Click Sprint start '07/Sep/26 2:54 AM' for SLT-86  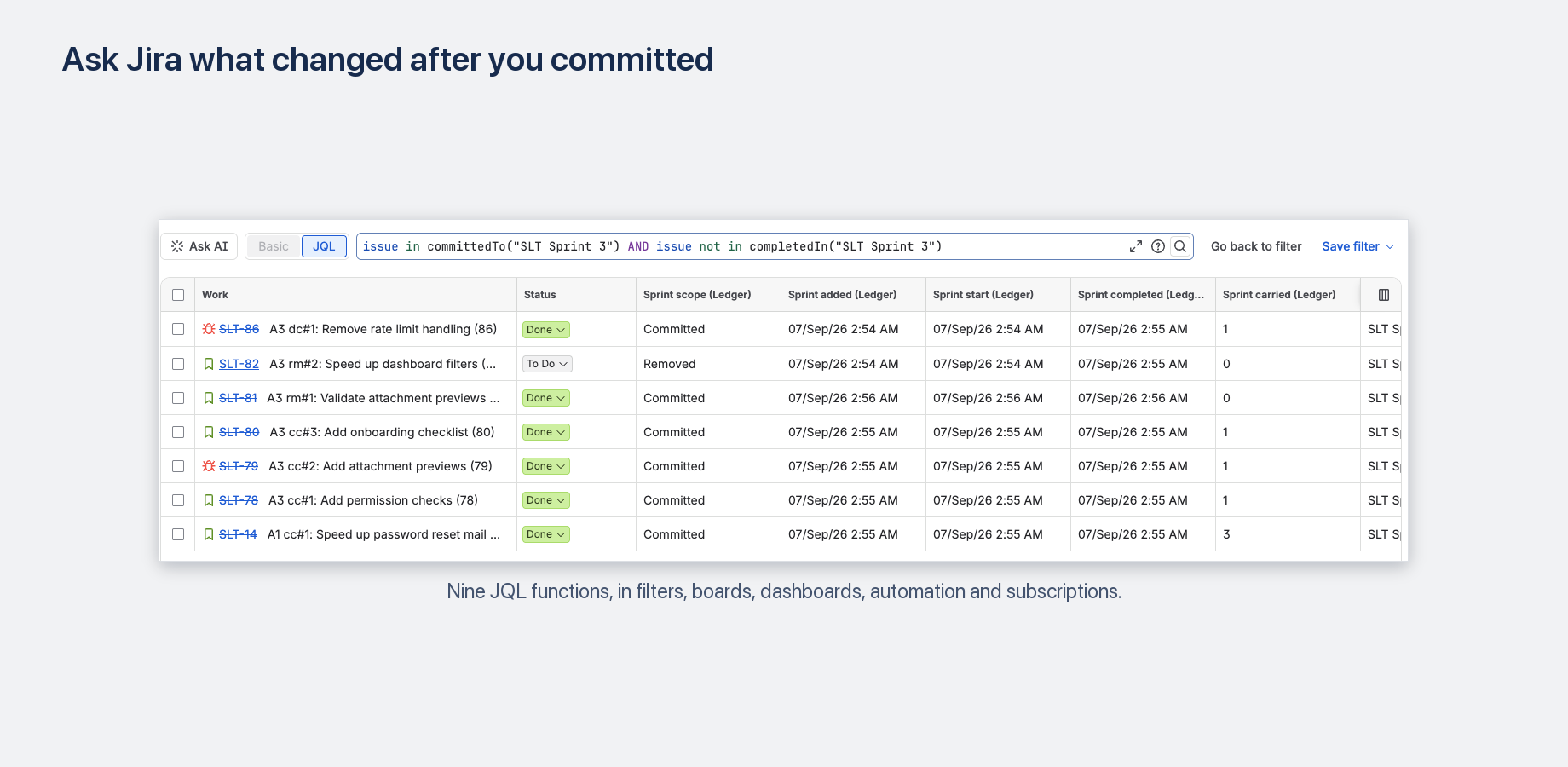pyautogui.click(x=988, y=329)
